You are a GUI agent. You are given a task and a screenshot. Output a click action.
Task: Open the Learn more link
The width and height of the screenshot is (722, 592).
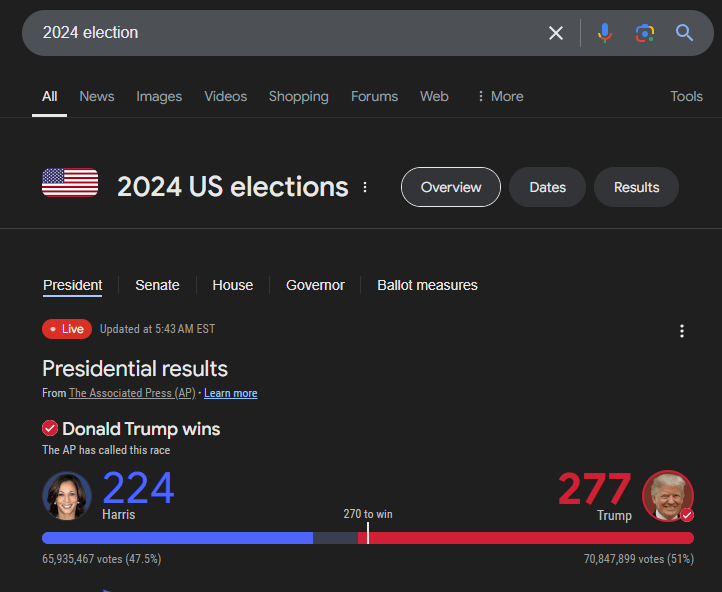231,393
